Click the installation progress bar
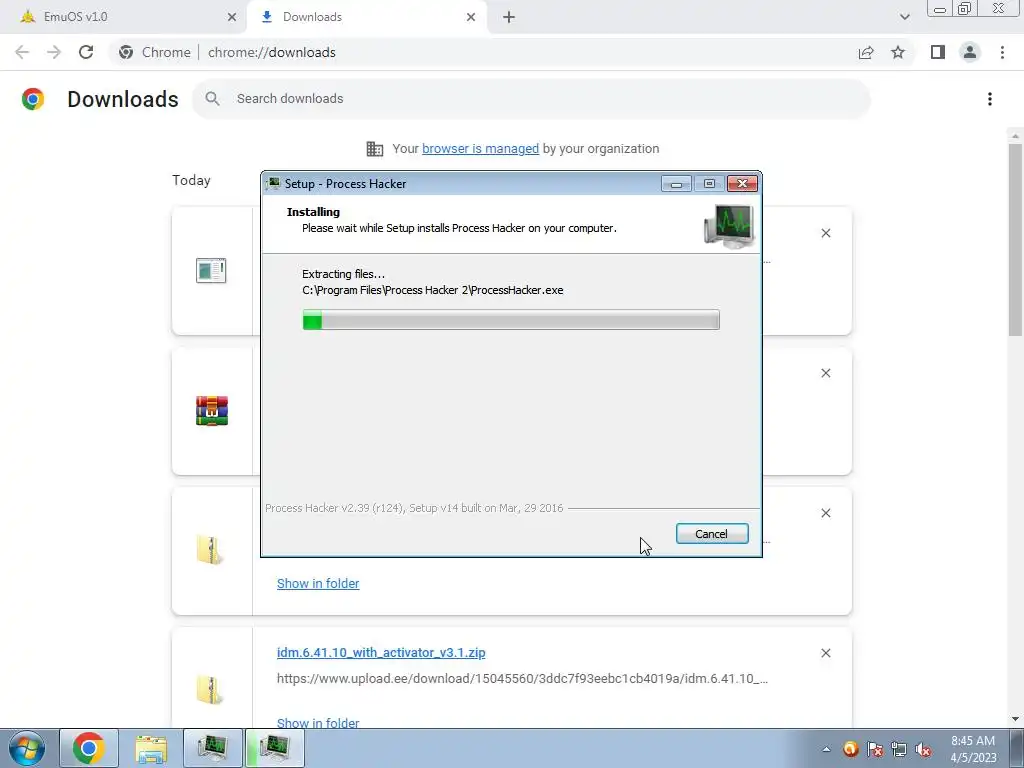1024x768 pixels. tap(511, 320)
